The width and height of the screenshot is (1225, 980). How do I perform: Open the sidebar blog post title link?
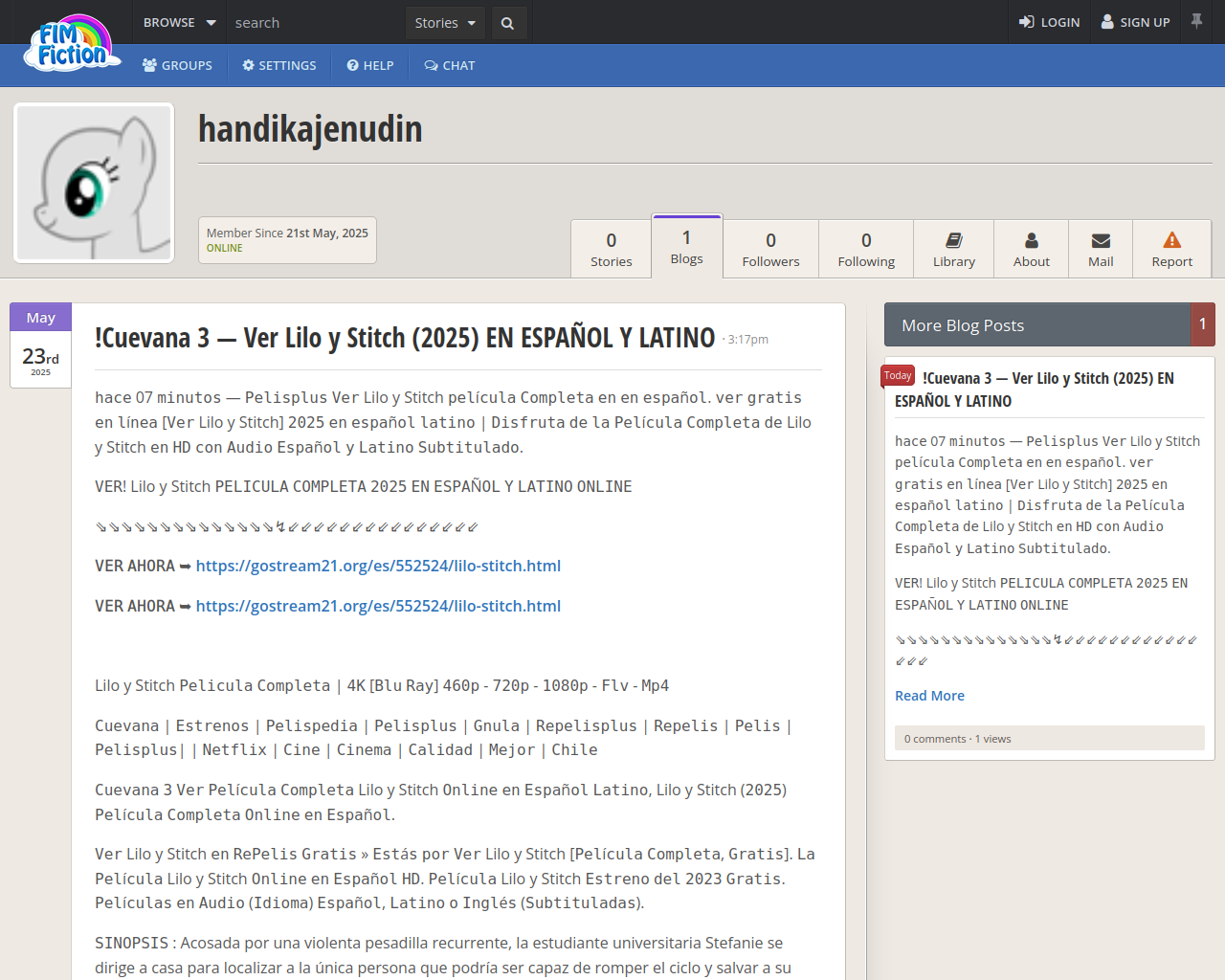pos(1035,390)
